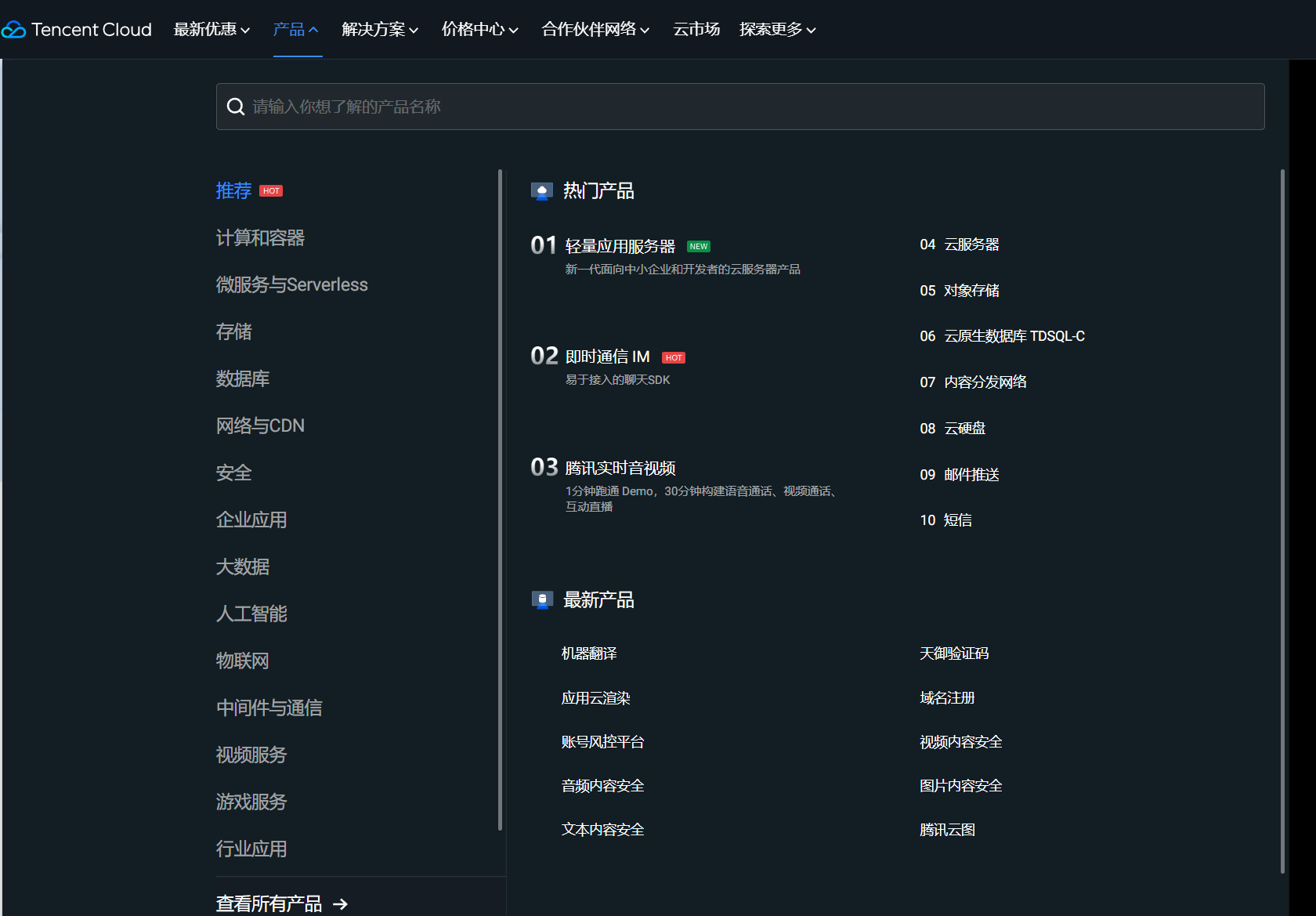Click the 最新产品 section icon
The image size is (1316, 916).
click(x=542, y=600)
